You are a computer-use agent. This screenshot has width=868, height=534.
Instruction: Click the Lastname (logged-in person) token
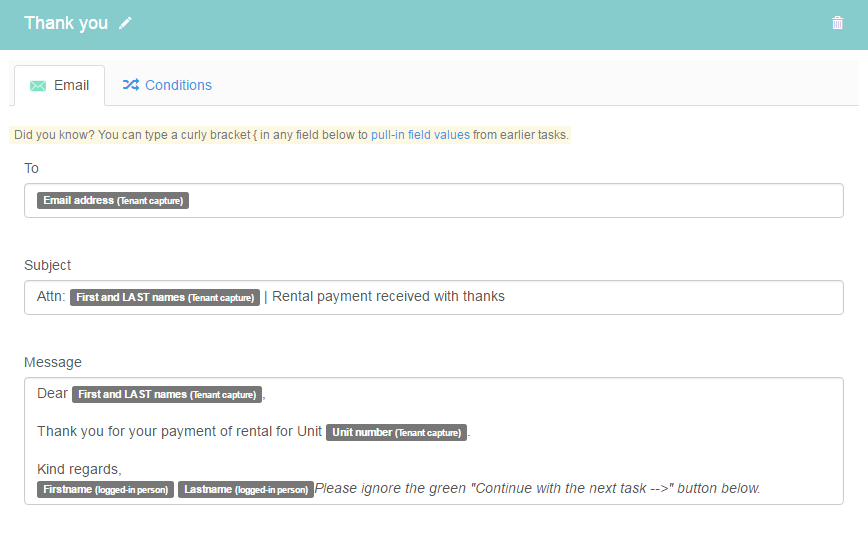[246, 490]
